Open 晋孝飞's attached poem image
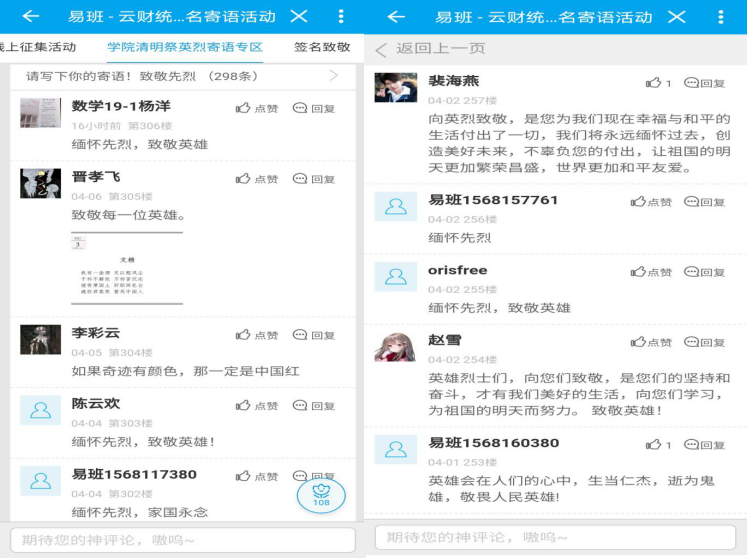Screen dimensions: 753x560 coord(126,267)
